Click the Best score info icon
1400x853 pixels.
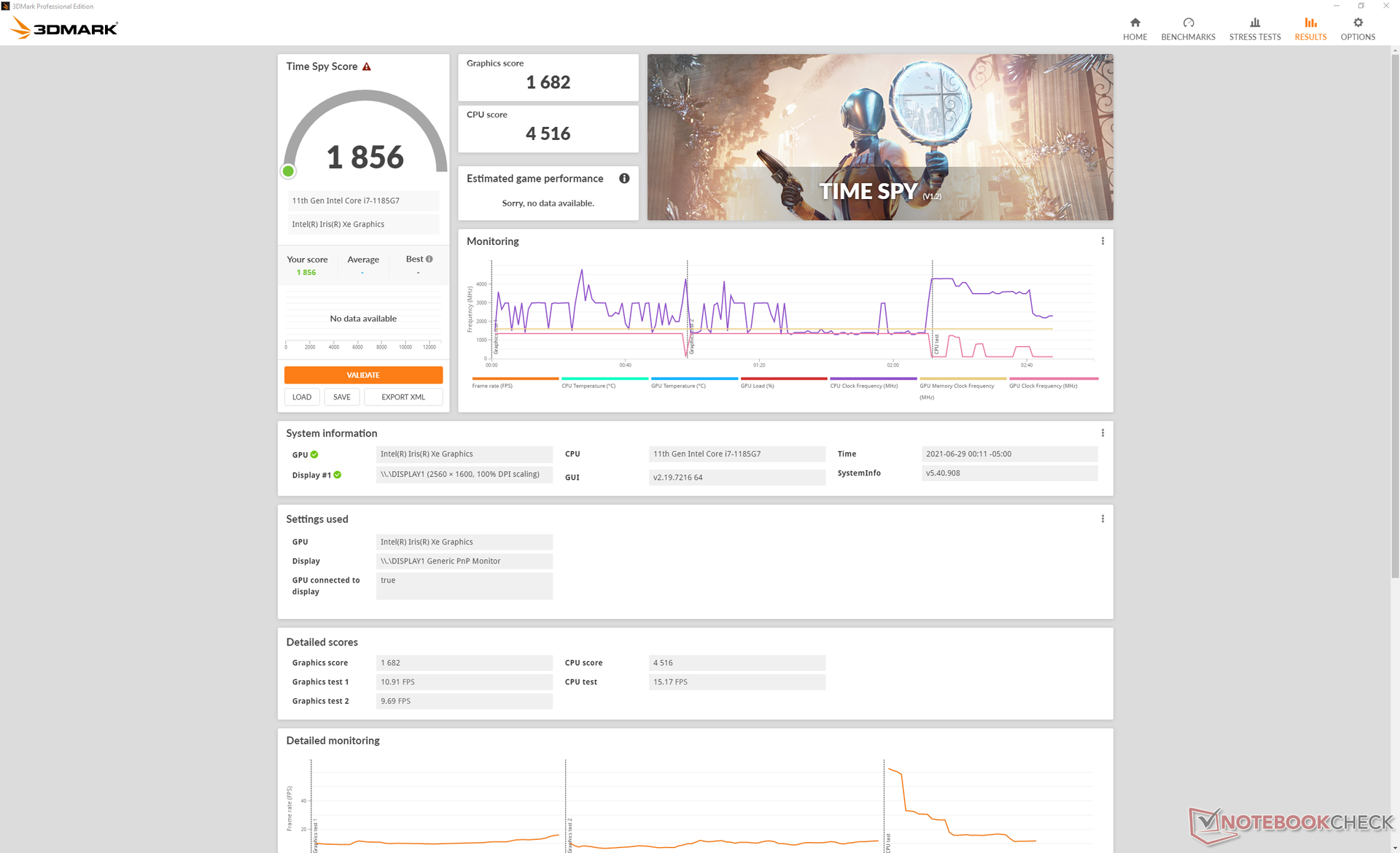point(429,259)
